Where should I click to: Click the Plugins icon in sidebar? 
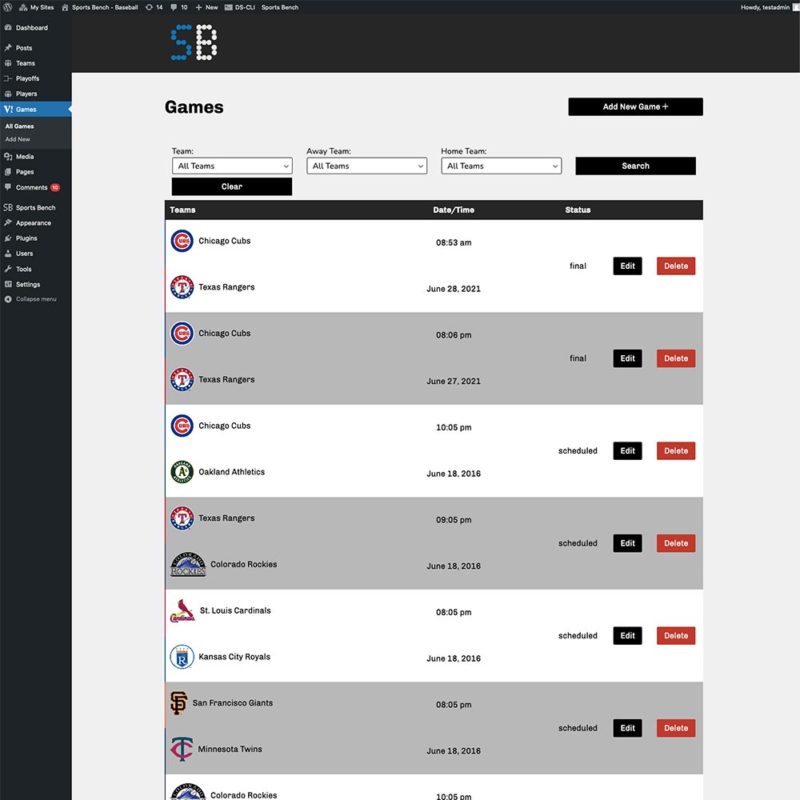8,238
